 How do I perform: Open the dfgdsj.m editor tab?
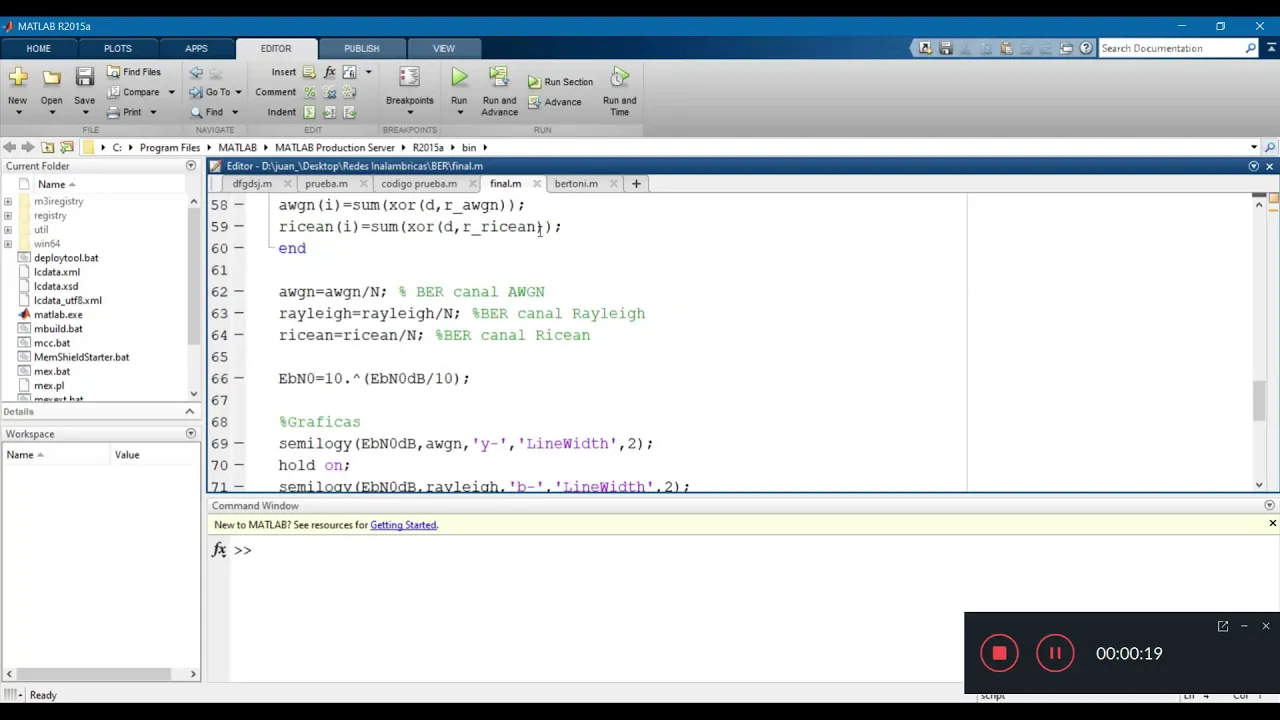(x=252, y=184)
